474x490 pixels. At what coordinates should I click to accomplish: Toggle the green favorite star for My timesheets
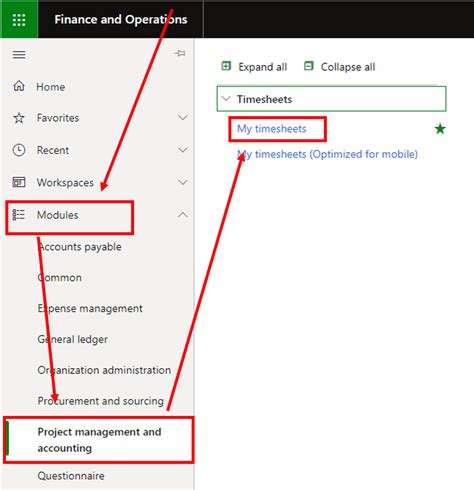click(440, 129)
